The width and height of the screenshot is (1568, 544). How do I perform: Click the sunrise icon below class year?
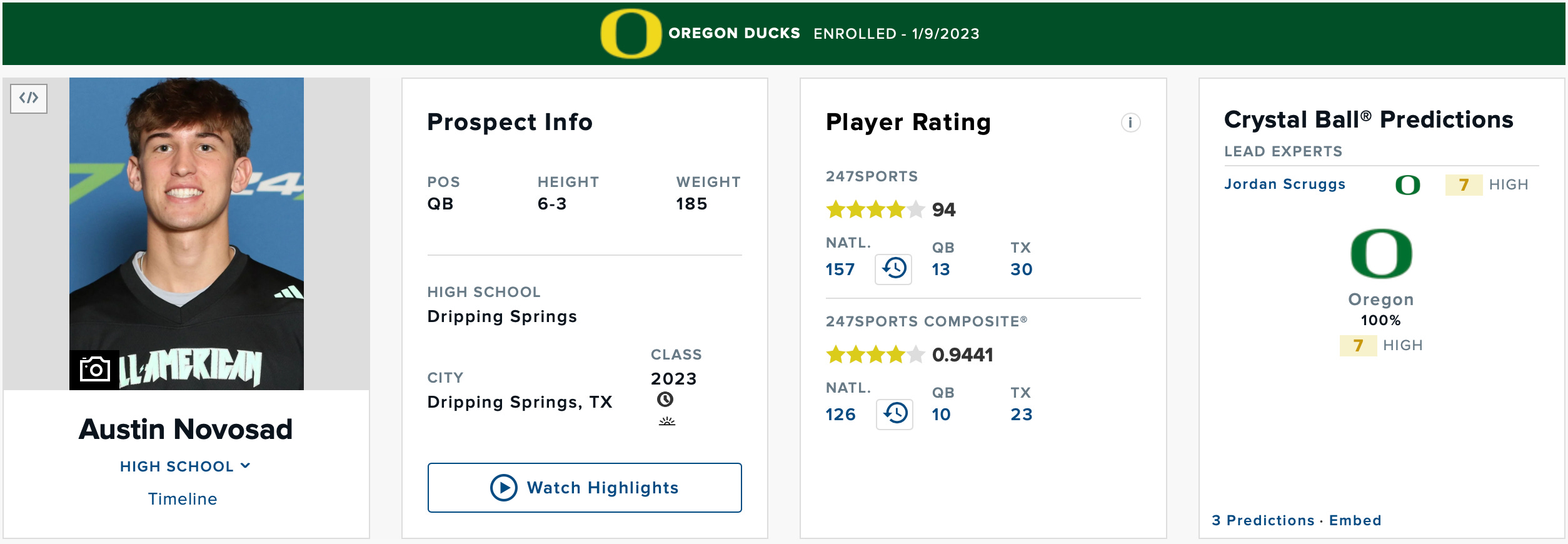tap(667, 421)
